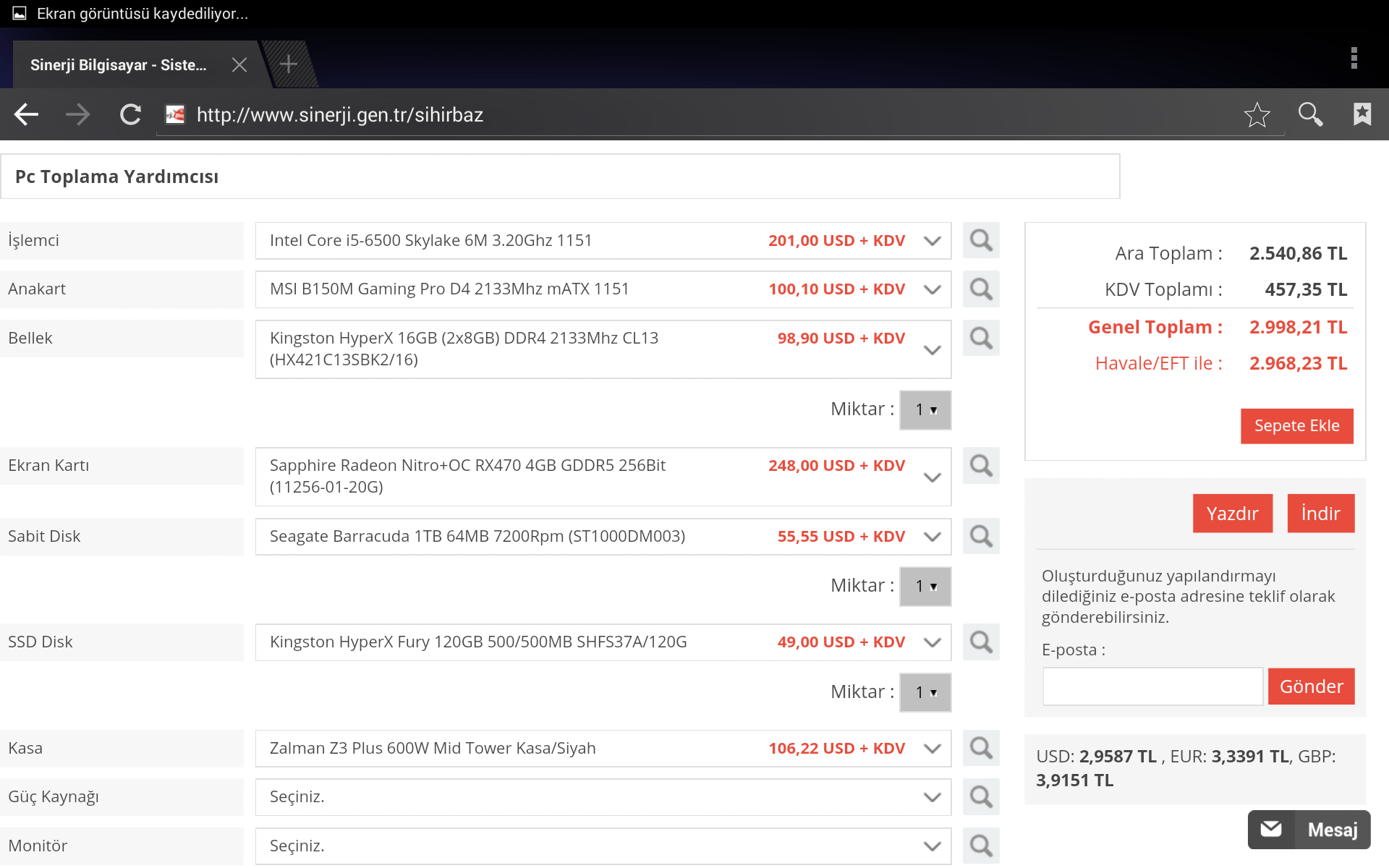Bookmark page with star icon

1257,114
